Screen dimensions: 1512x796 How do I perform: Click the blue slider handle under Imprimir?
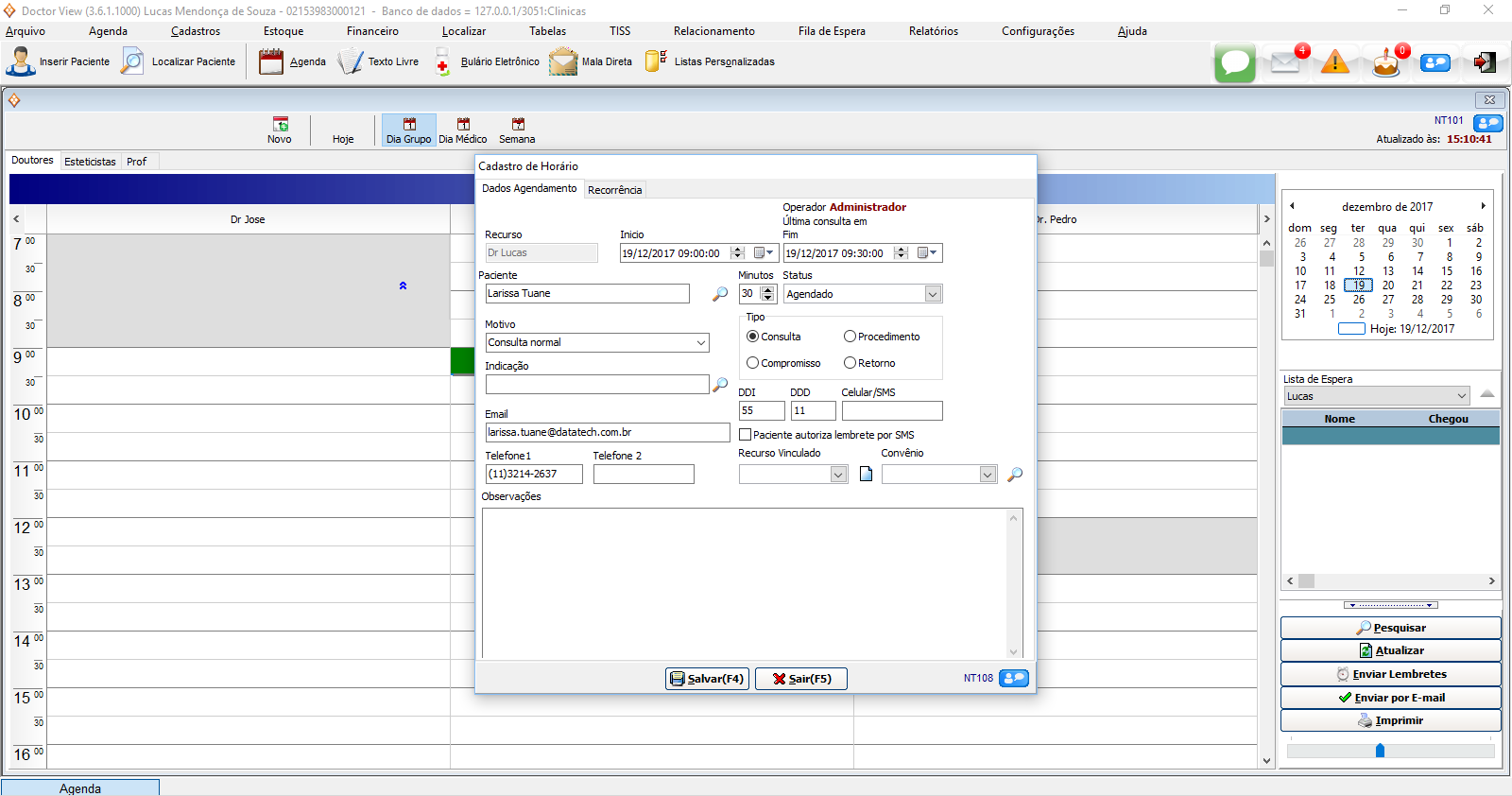1380,751
